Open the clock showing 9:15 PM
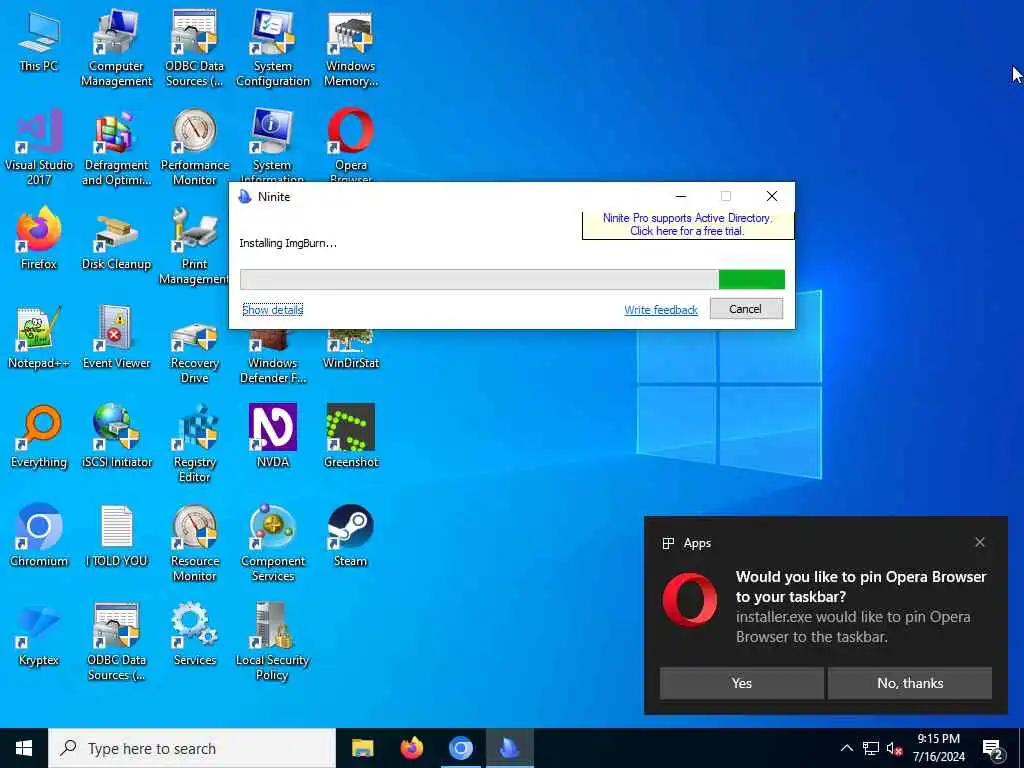 (x=938, y=748)
